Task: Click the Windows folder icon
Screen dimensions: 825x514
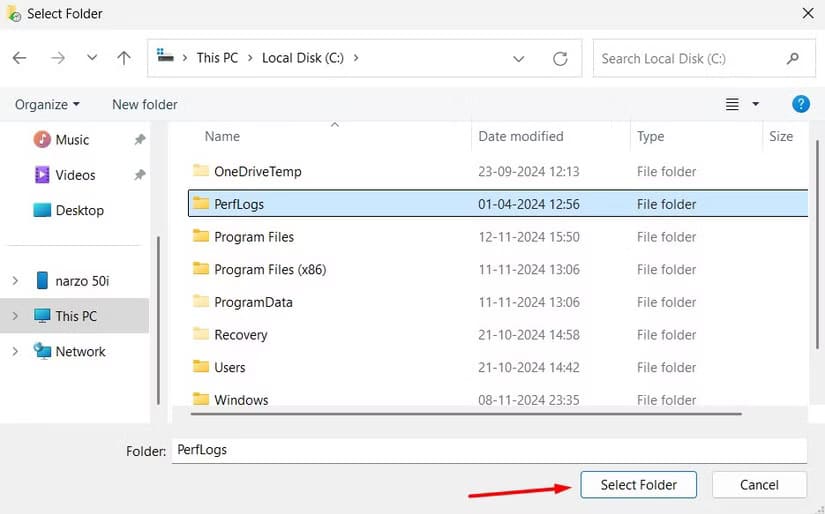Action: point(200,398)
